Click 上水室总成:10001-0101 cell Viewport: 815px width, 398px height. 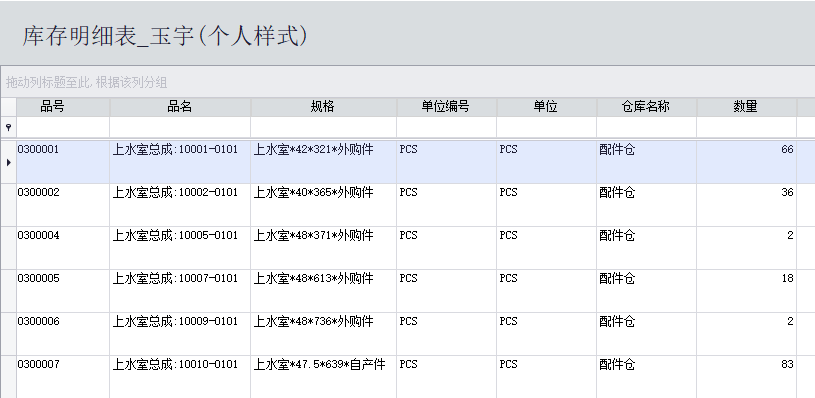[180, 162]
